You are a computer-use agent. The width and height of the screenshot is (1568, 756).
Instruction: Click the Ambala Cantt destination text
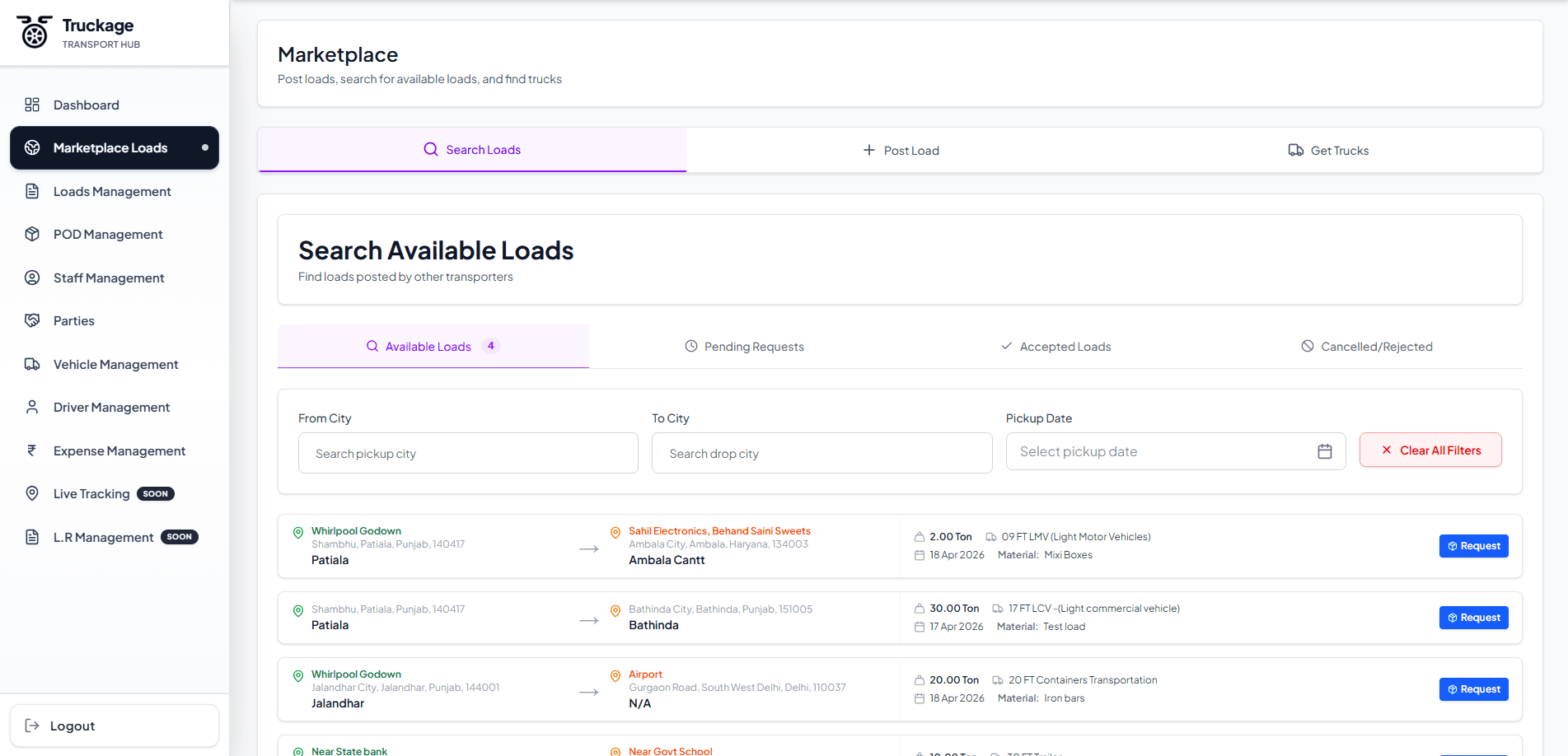click(667, 560)
